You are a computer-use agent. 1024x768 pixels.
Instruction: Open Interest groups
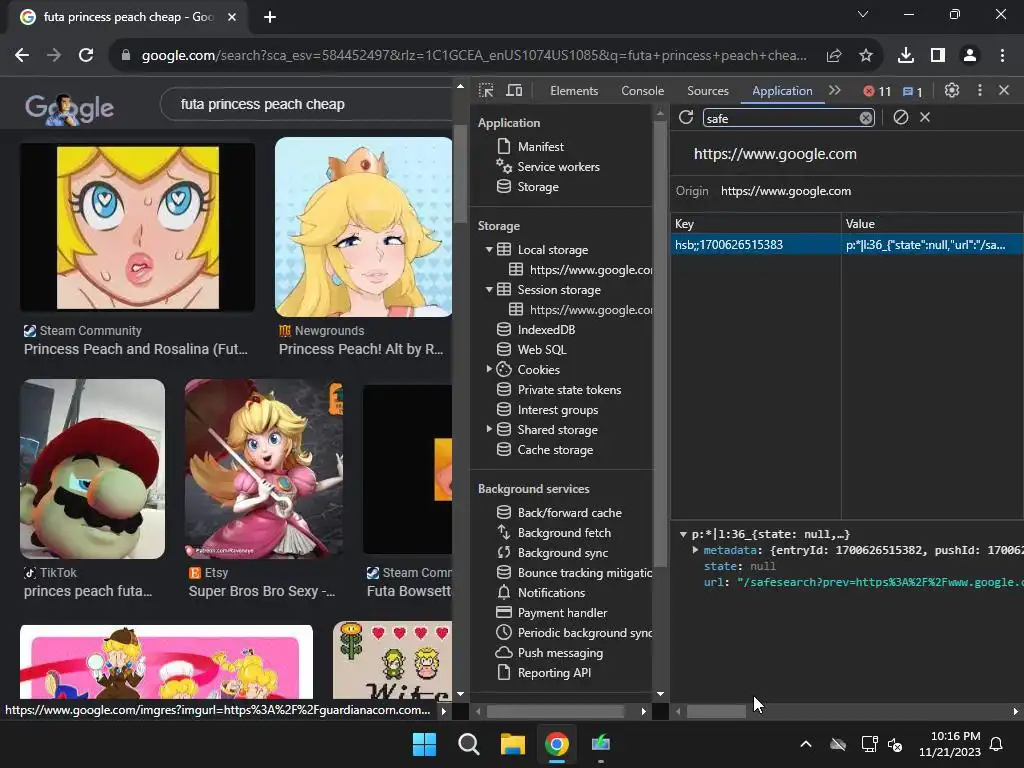[x=557, y=410]
